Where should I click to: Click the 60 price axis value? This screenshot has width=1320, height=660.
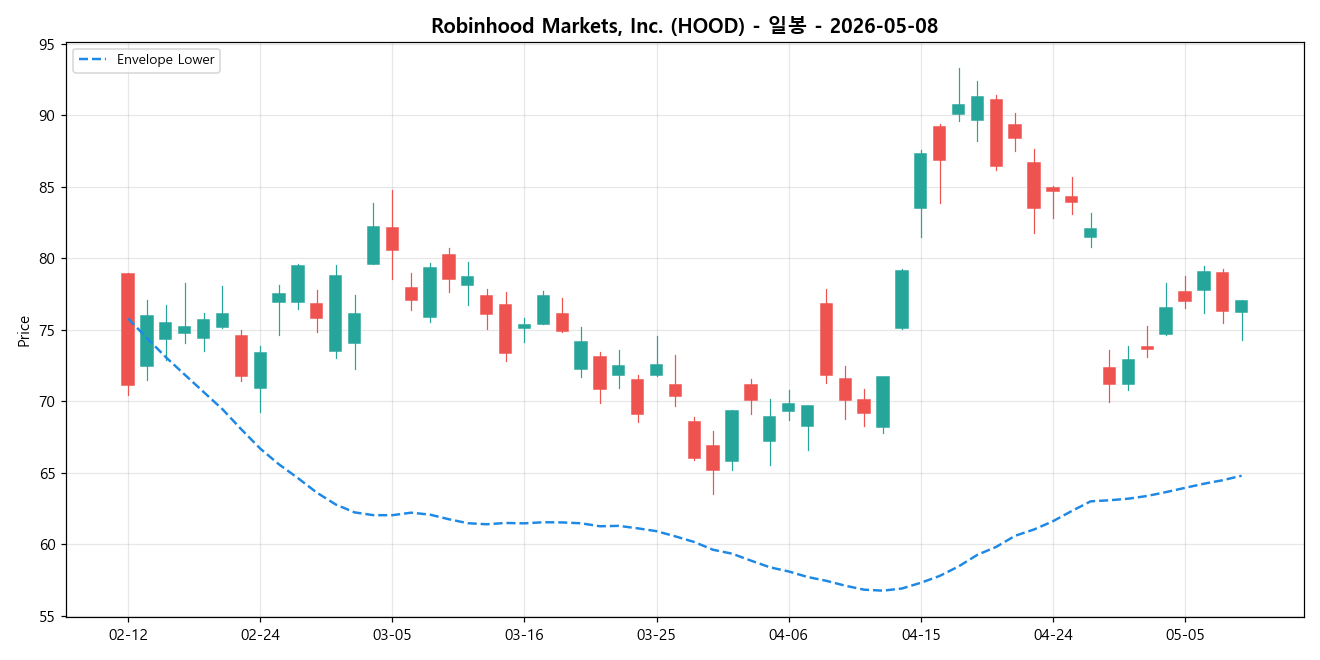[48, 545]
